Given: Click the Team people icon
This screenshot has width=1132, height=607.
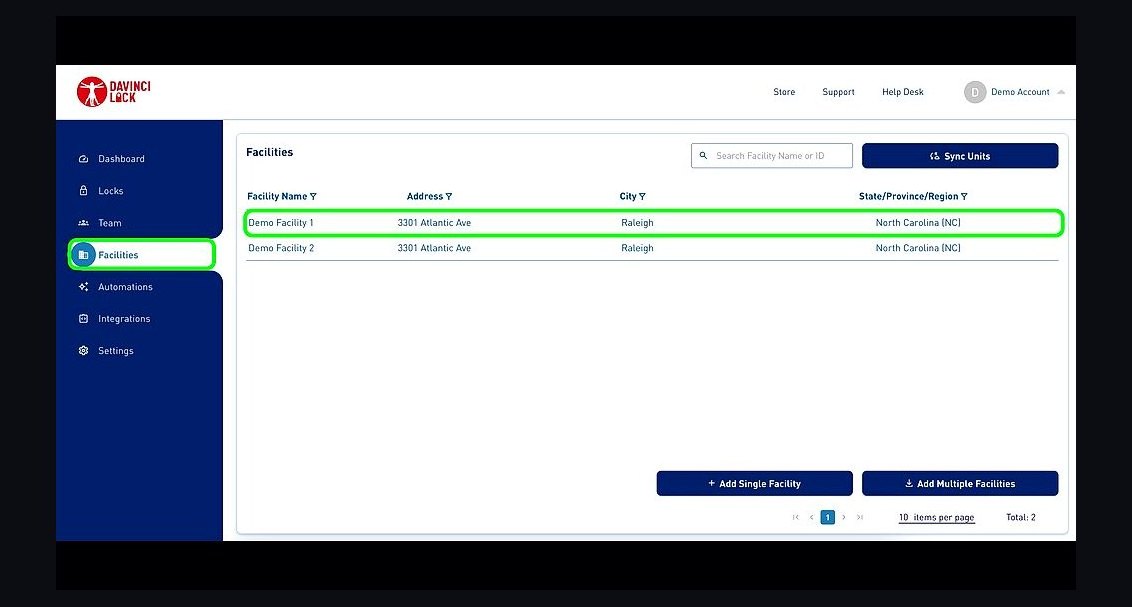Looking at the screenshot, I should (x=83, y=223).
